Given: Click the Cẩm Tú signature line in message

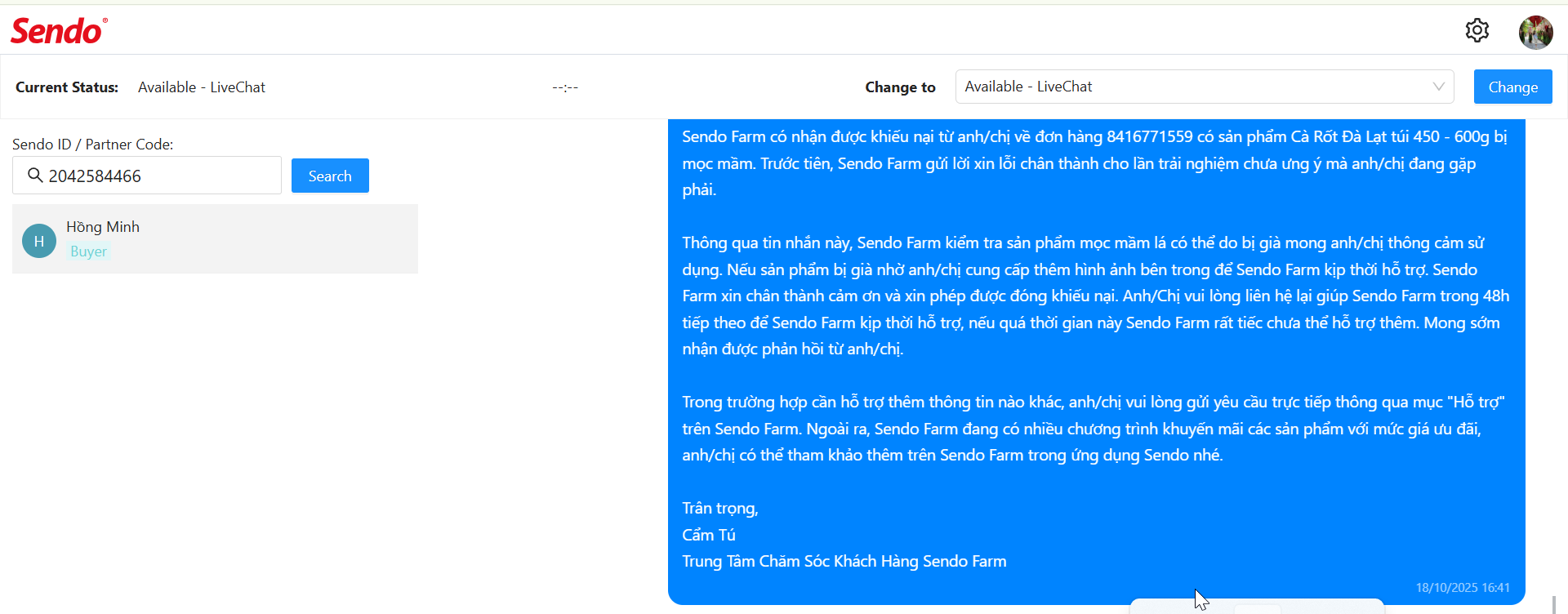Looking at the screenshot, I should 709,535.
